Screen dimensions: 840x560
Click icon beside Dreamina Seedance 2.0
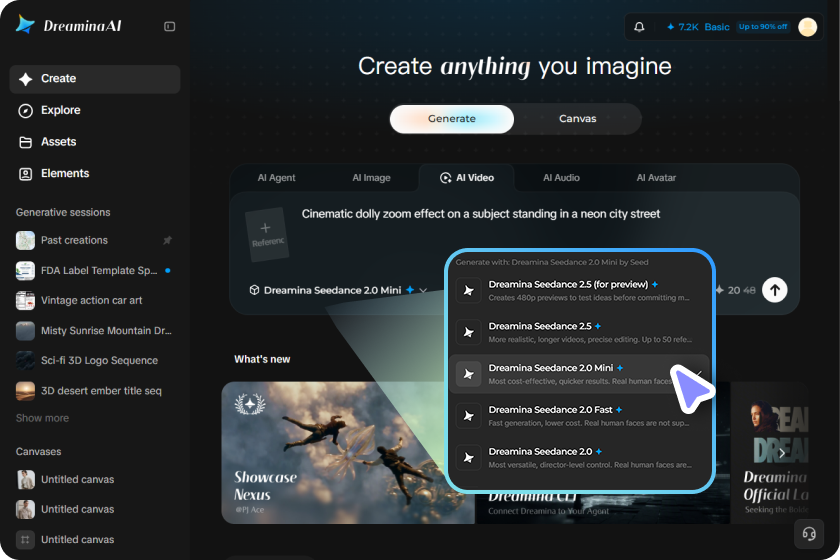(x=469, y=458)
